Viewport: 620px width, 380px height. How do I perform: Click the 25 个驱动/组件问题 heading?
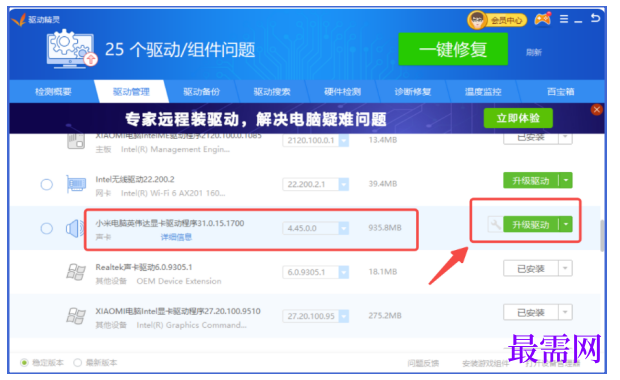click(x=180, y=50)
